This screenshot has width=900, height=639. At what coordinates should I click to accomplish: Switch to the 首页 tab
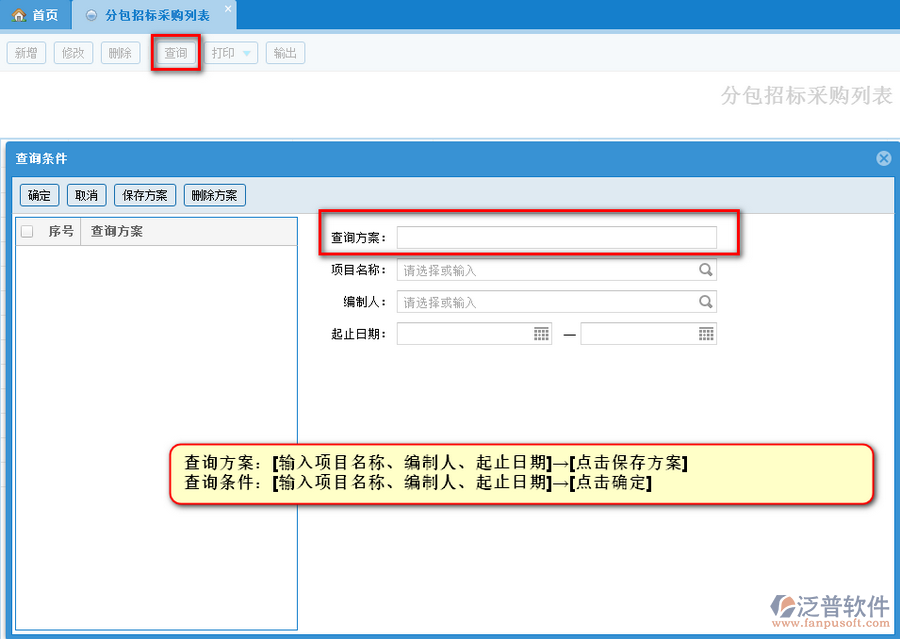click(x=35, y=15)
